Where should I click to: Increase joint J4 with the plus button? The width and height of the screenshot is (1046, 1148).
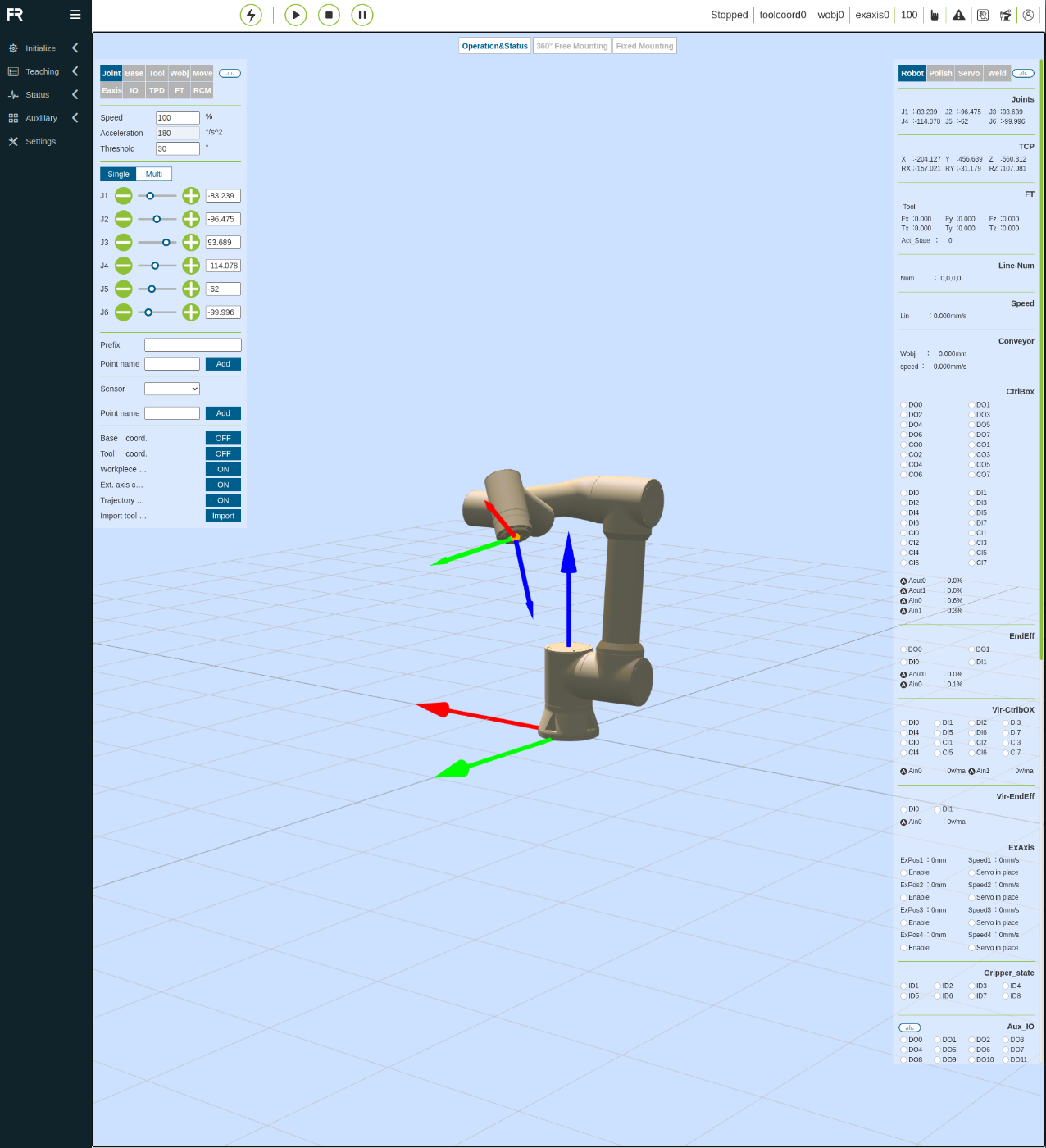pos(191,266)
